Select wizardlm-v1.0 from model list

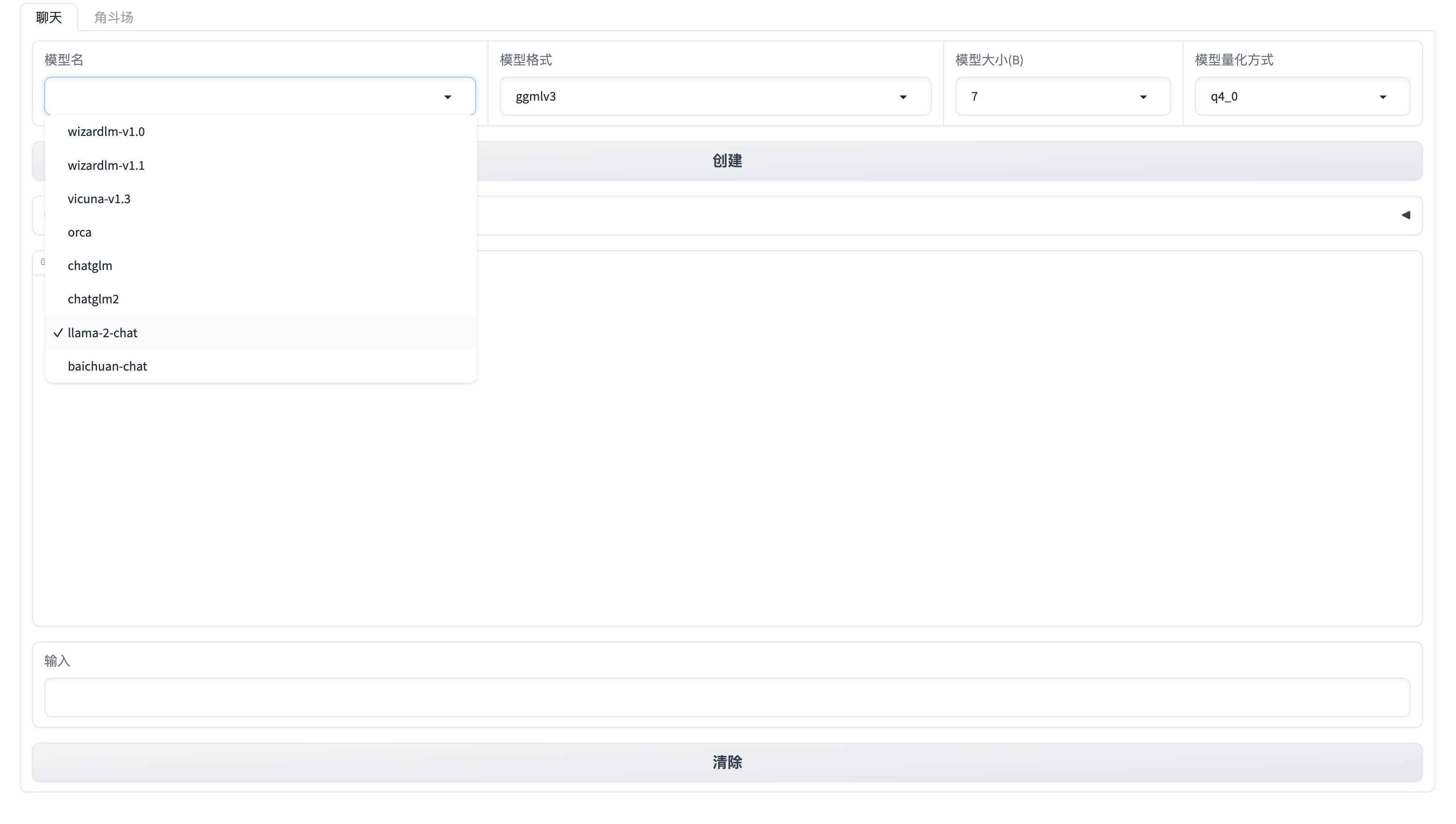[x=106, y=131]
